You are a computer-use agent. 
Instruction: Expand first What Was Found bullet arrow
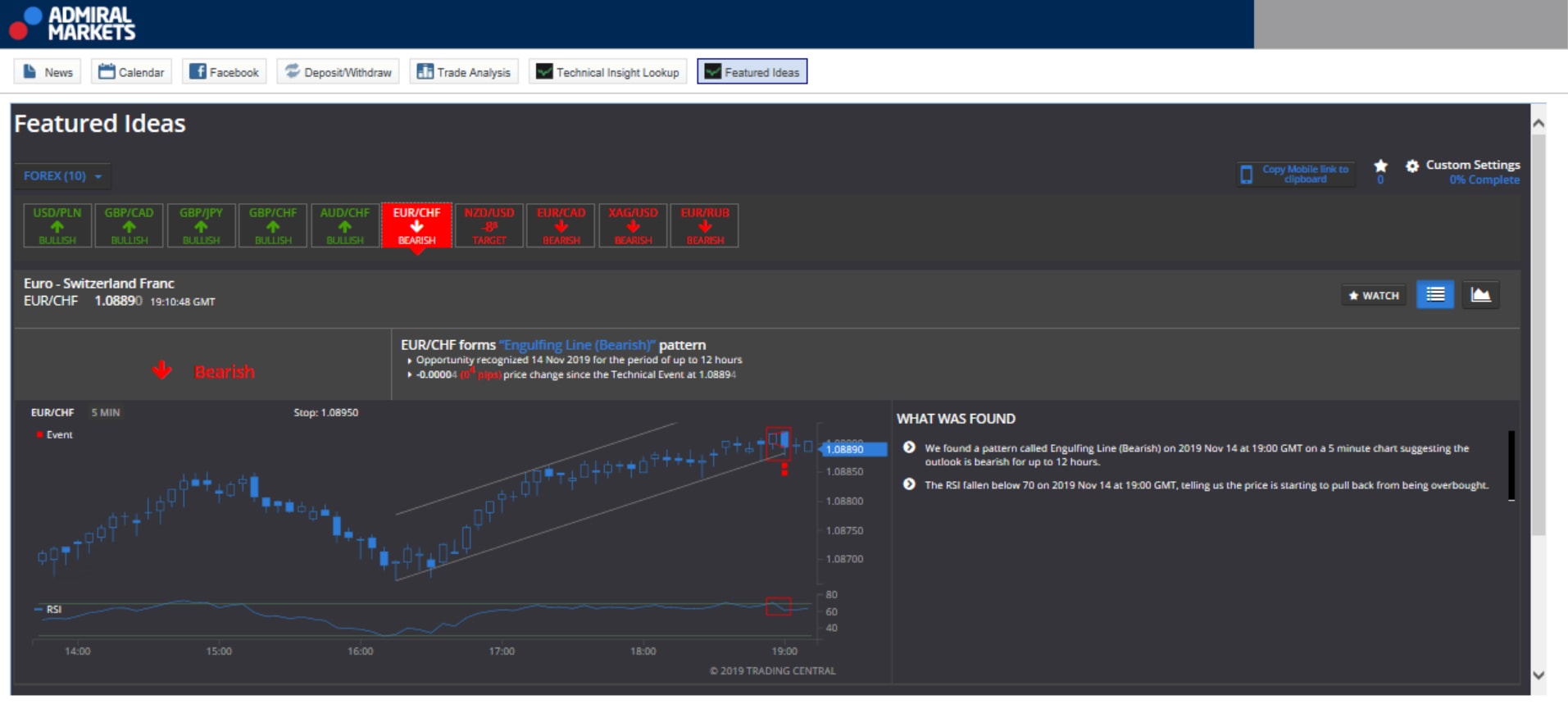909,447
